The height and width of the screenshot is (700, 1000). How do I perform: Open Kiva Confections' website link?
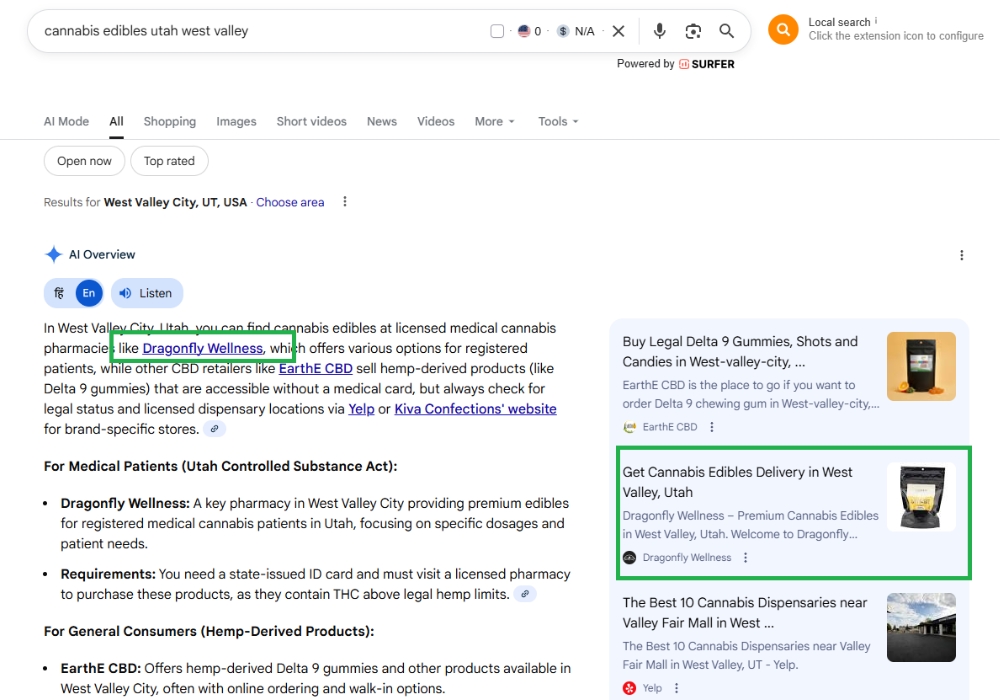coord(475,409)
